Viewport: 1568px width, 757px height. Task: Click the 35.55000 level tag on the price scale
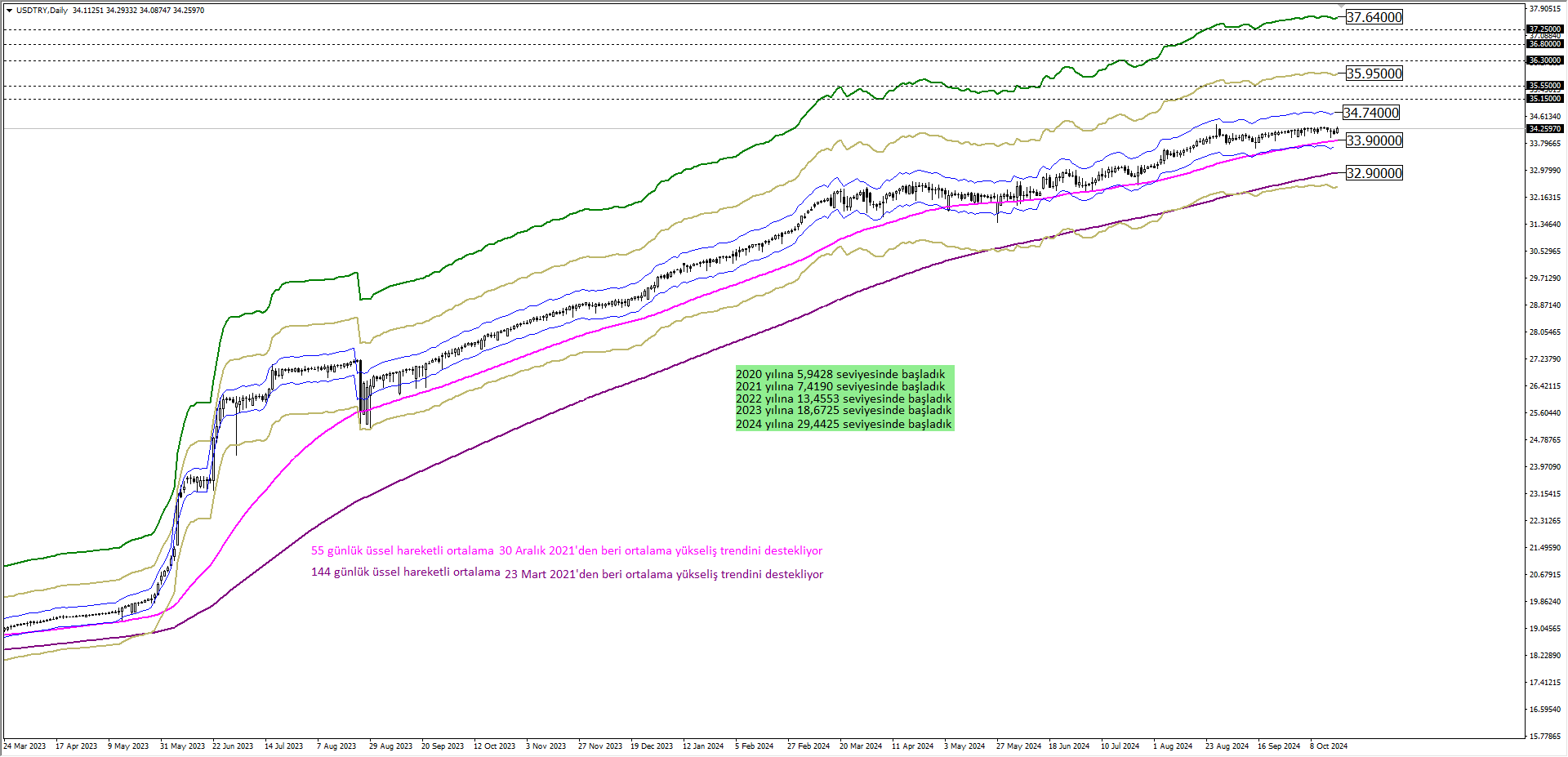pyautogui.click(x=1545, y=85)
